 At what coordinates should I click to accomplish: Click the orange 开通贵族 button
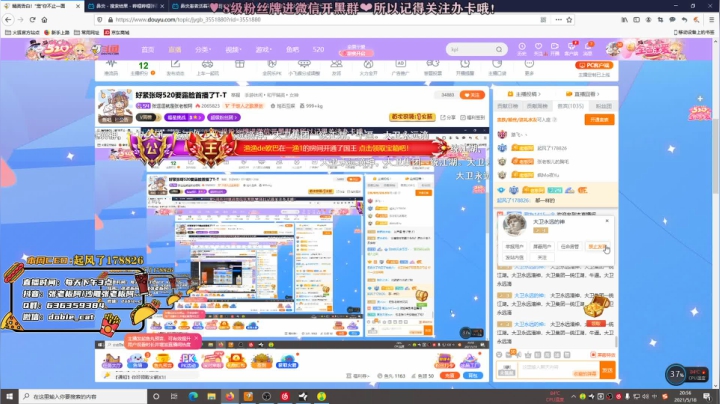[599, 119]
